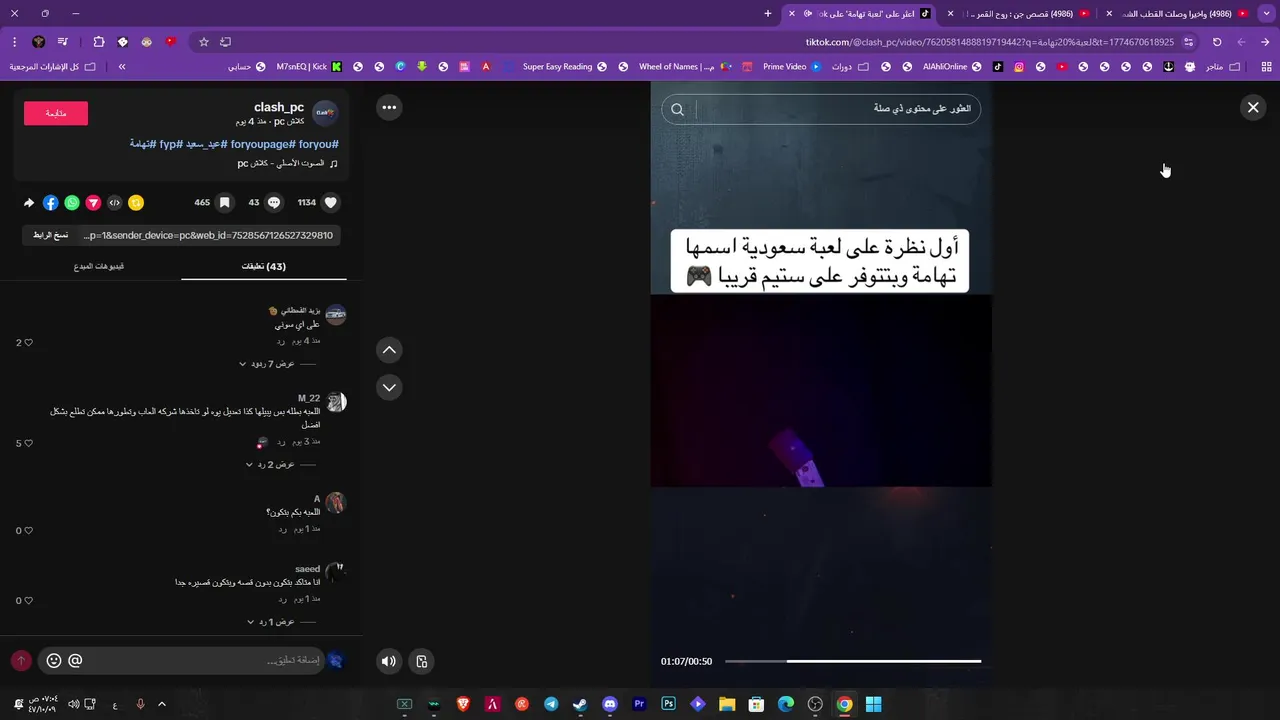Click the floating player icon beside the volume
Viewport: 1280px width, 720px height.
[422, 661]
